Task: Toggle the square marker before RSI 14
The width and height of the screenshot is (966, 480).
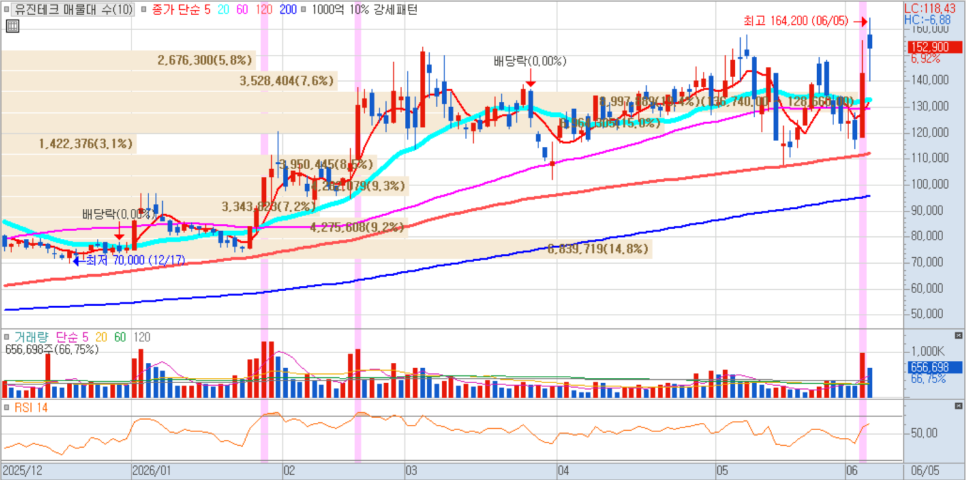Action: pyautogui.click(x=7, y=408)
